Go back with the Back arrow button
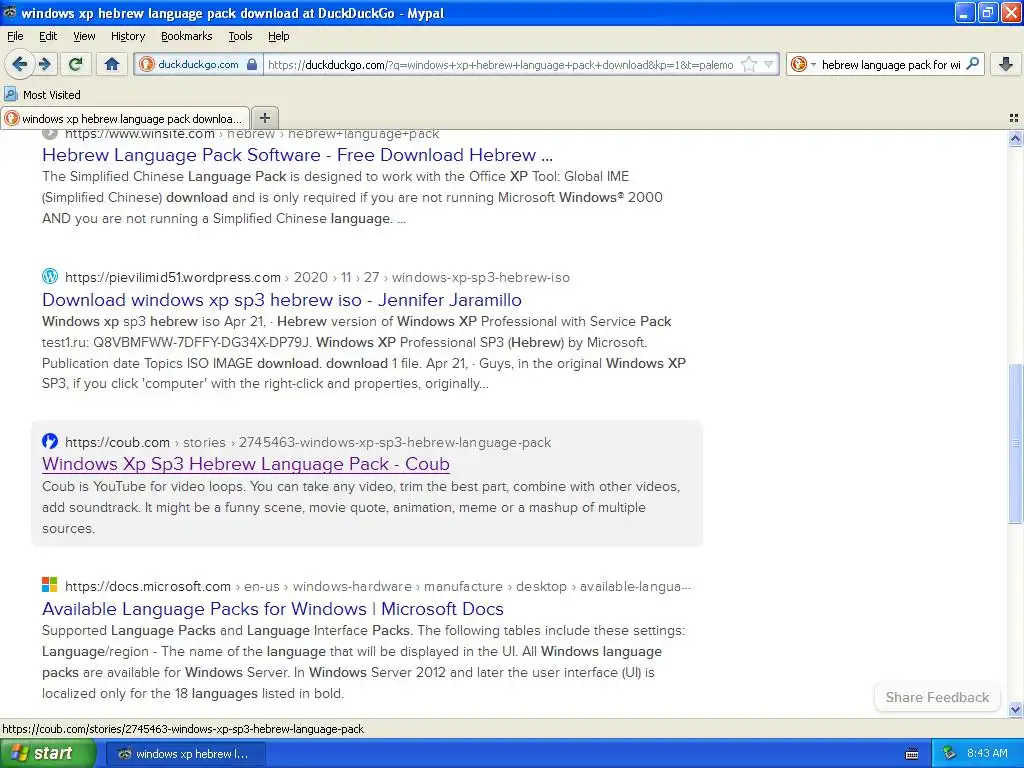Screen dimensions: 1024x768 point(20,64)
